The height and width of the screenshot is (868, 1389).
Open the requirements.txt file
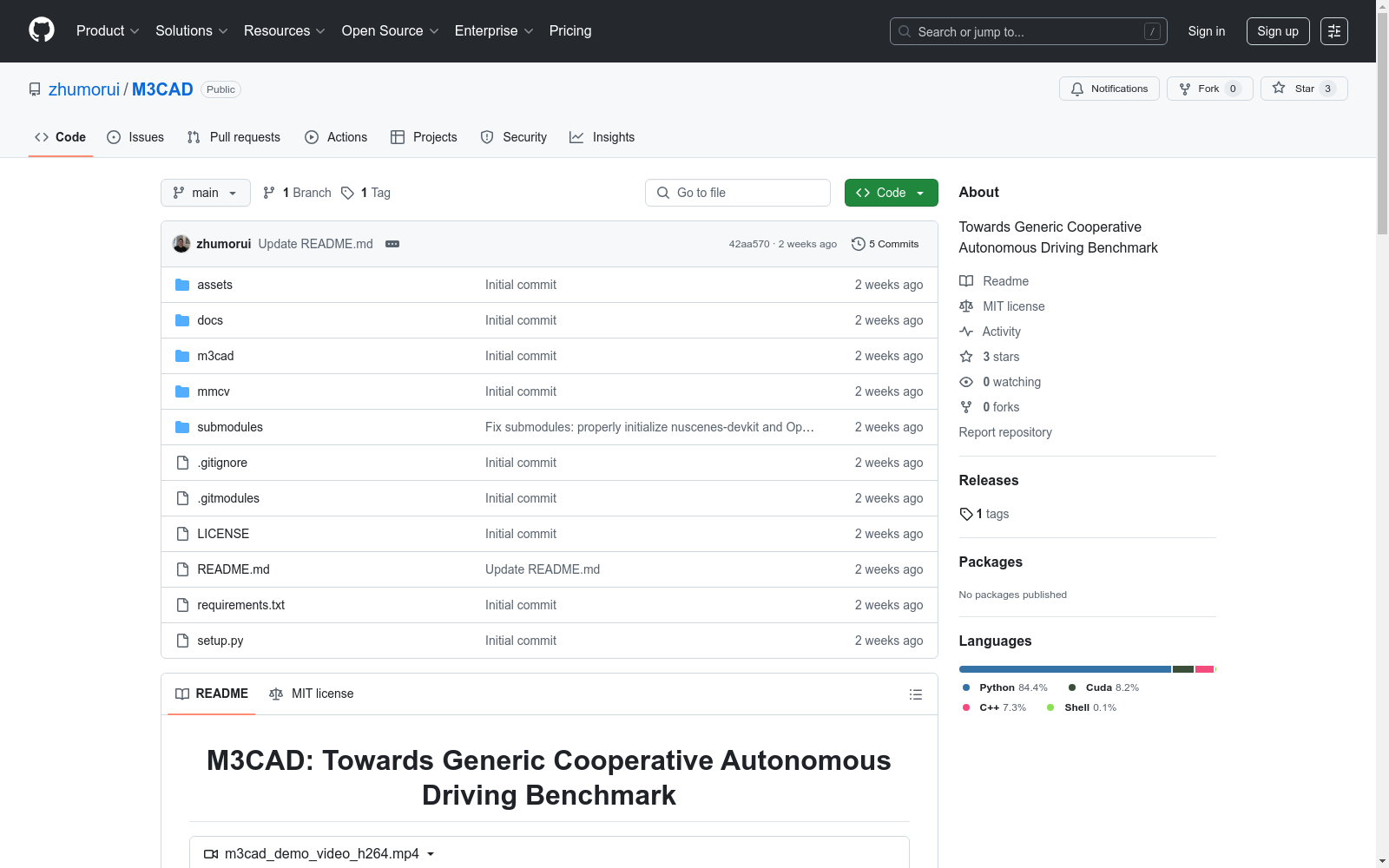click(x=241, y=605)
